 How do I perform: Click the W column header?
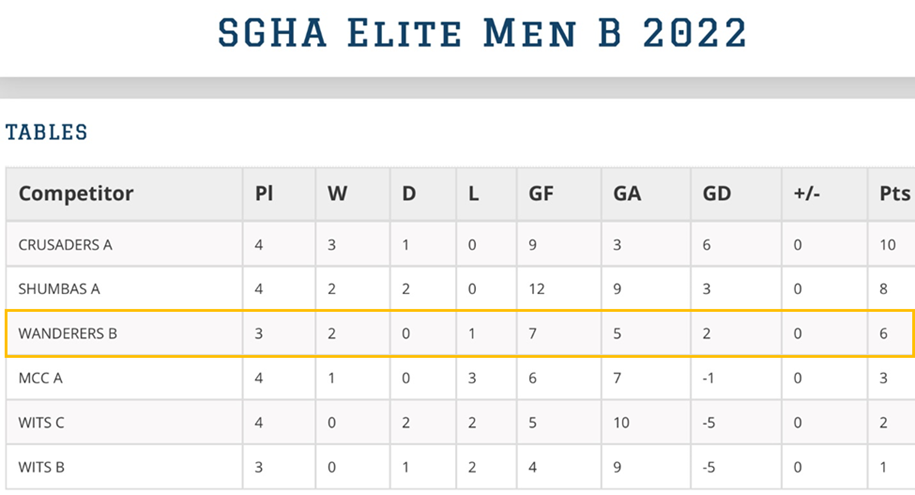337,193
